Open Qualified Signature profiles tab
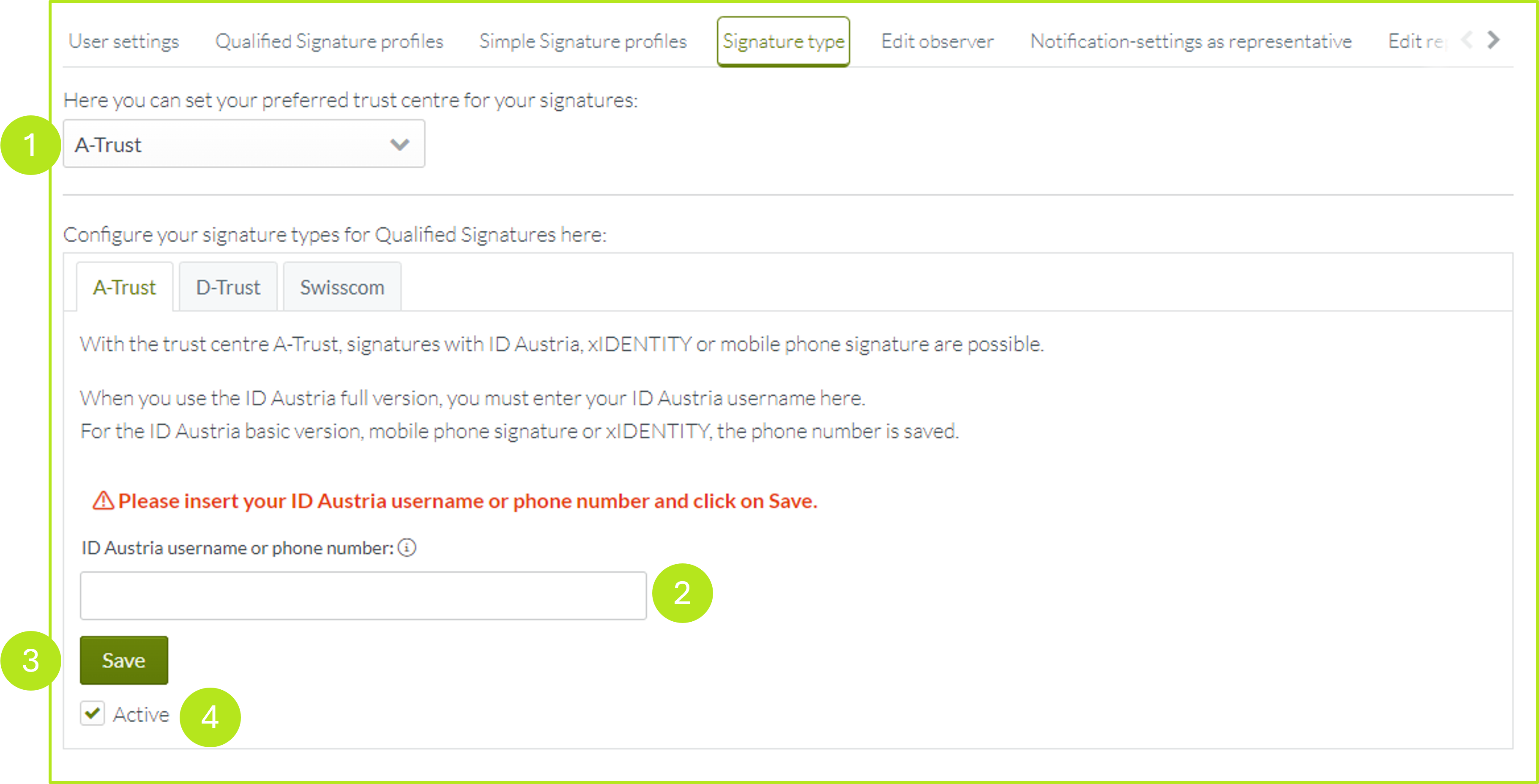The height and width of the screenshot is (784, 1539). [x=329, y=41]
